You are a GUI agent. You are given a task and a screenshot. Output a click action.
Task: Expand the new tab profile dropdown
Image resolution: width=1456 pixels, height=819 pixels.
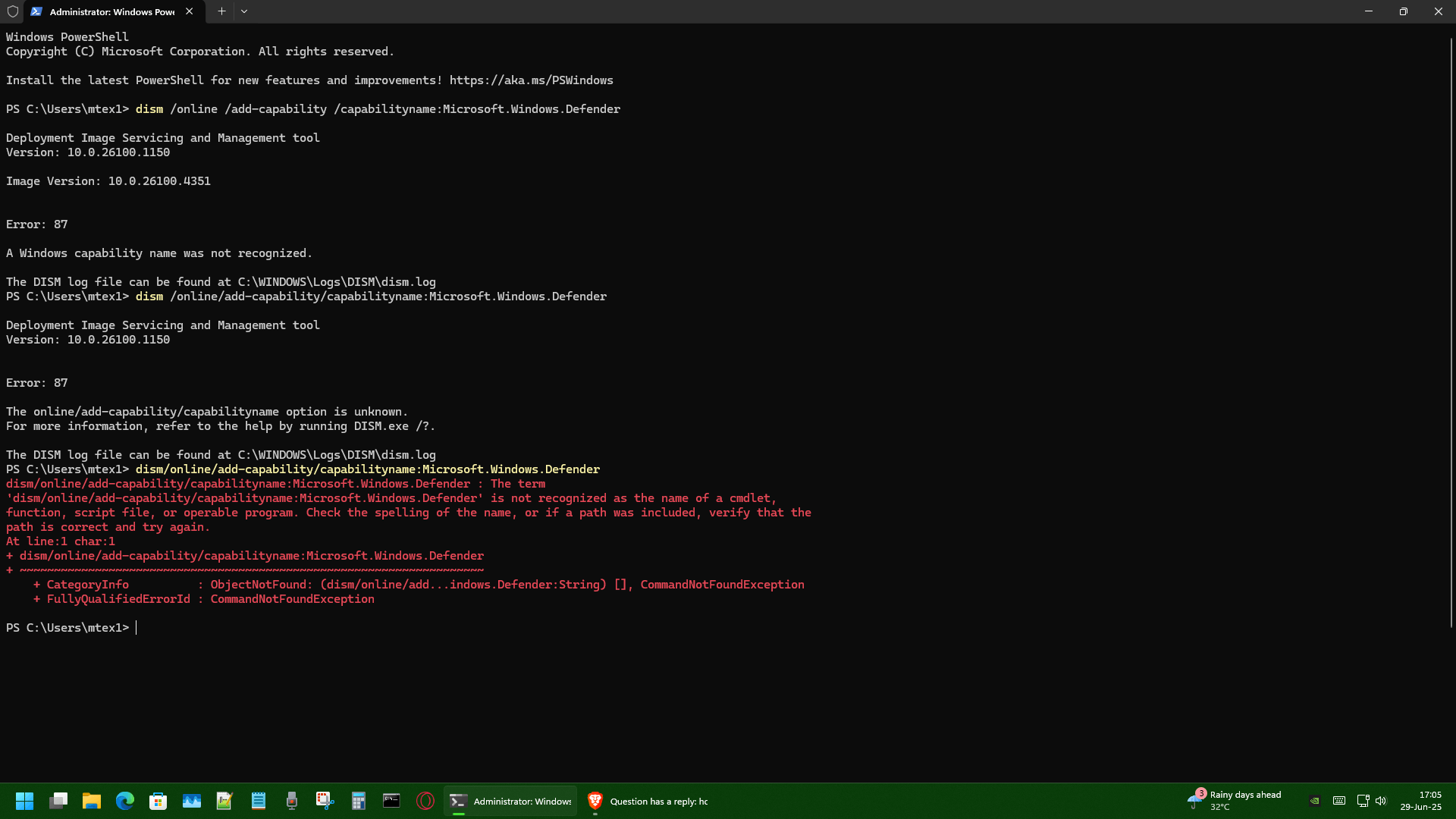pos(244,11)
